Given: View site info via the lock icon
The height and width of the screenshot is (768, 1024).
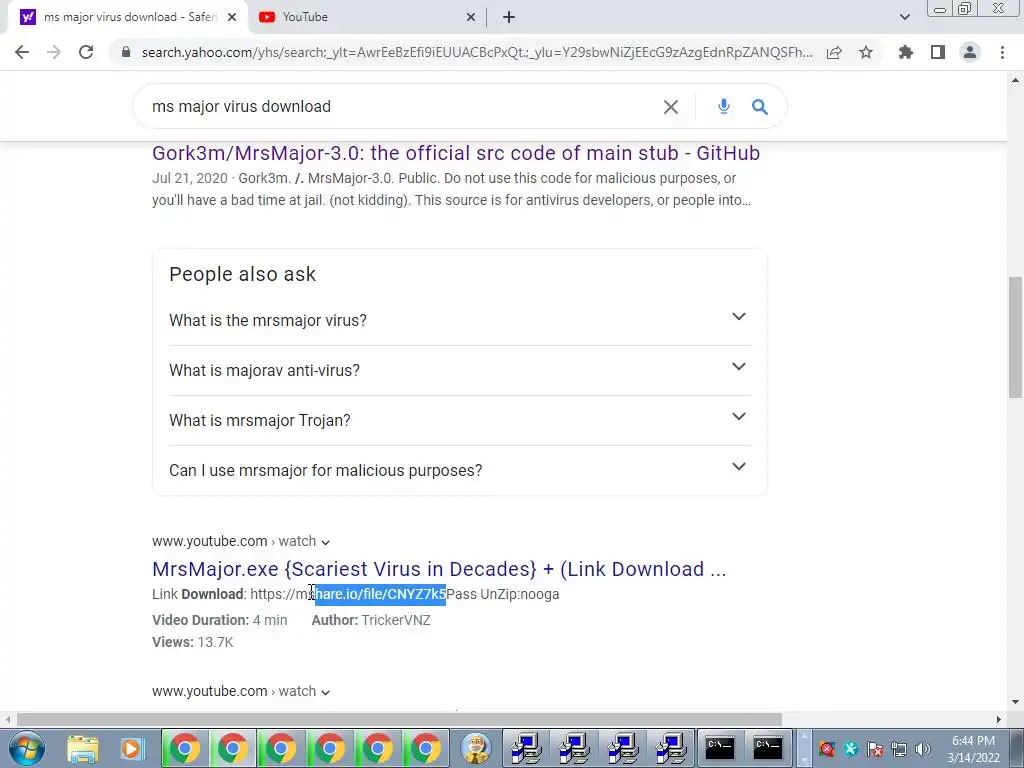Looking at the screenshot, I should pyautogui.click(x=126, y=52).
